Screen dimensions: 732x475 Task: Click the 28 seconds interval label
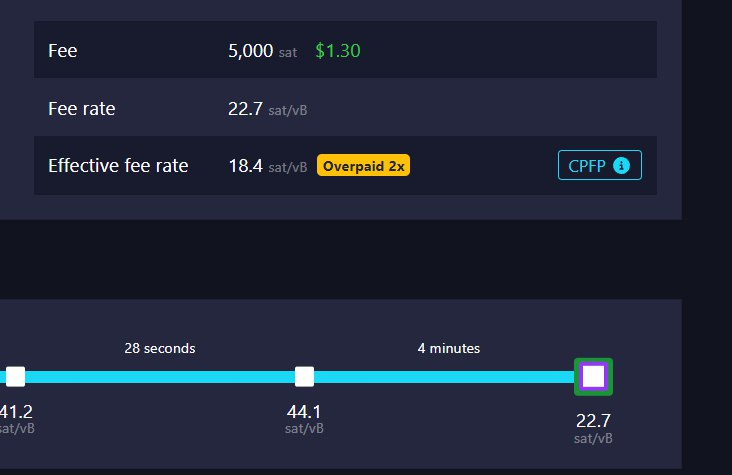[x=160, y=348]
